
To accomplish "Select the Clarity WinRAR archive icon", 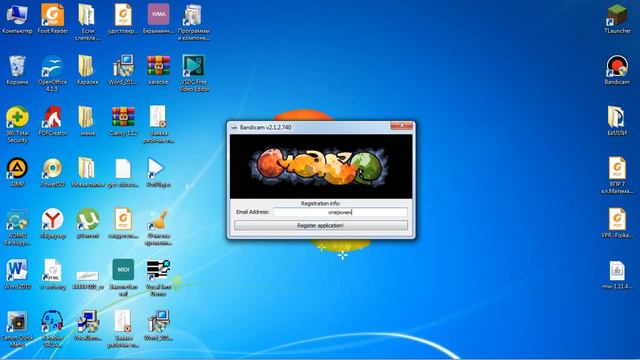I will [x=123, y=121].
